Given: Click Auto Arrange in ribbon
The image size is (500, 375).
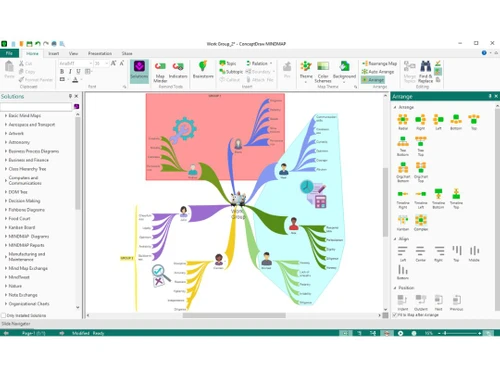Looking at the screenshot, I should click(378, 72).
